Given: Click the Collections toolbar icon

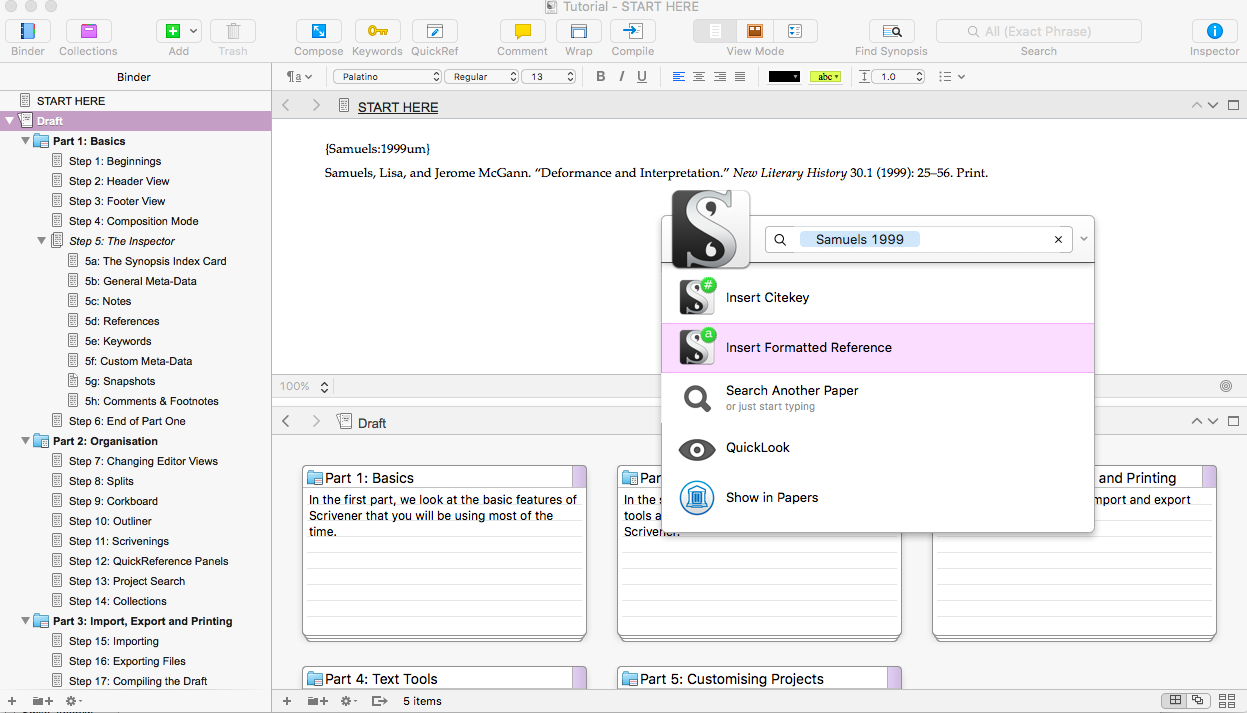Looking at the screenshot, I should [x=88, y=32].
